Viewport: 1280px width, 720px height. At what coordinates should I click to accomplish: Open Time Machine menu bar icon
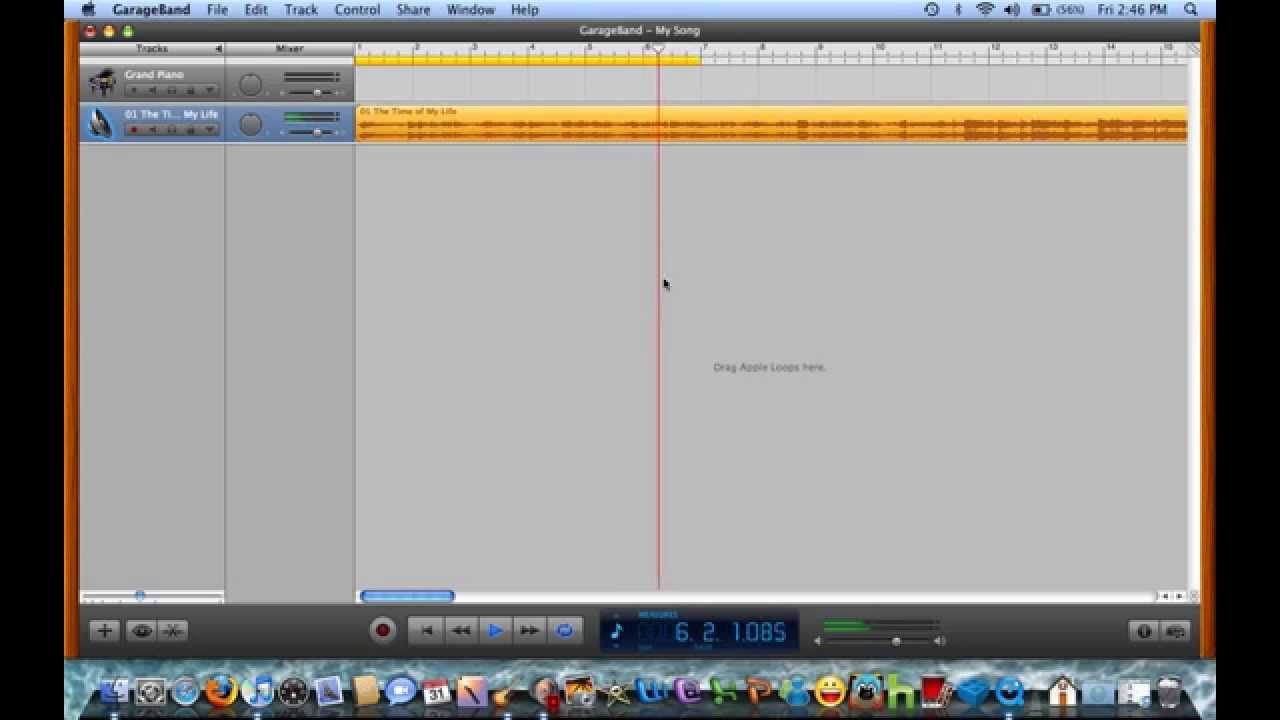[931, 10]
